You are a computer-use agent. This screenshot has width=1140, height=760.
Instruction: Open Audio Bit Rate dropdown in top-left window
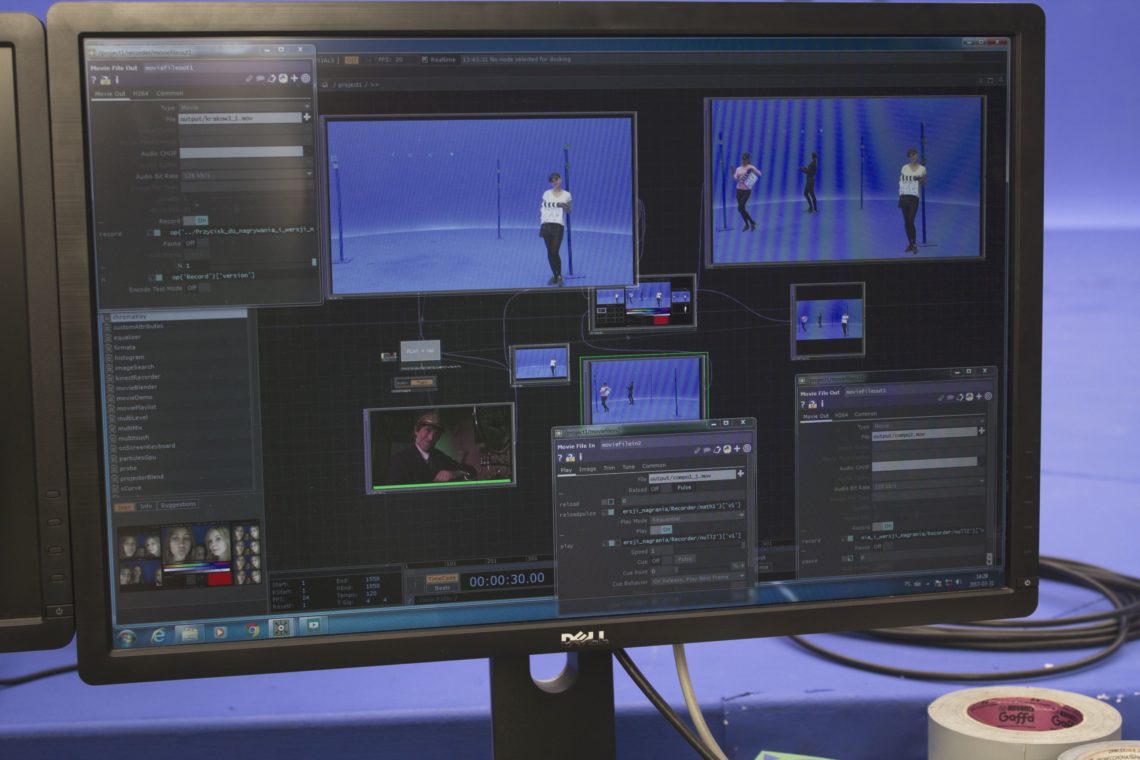coord(247,175)
